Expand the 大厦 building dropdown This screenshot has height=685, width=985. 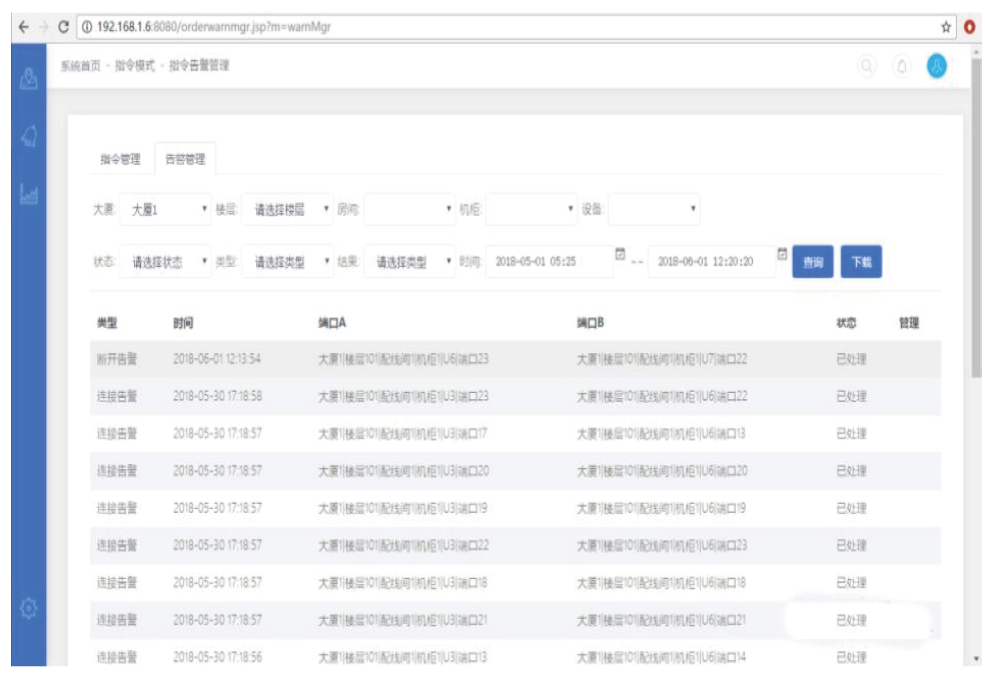165,210
